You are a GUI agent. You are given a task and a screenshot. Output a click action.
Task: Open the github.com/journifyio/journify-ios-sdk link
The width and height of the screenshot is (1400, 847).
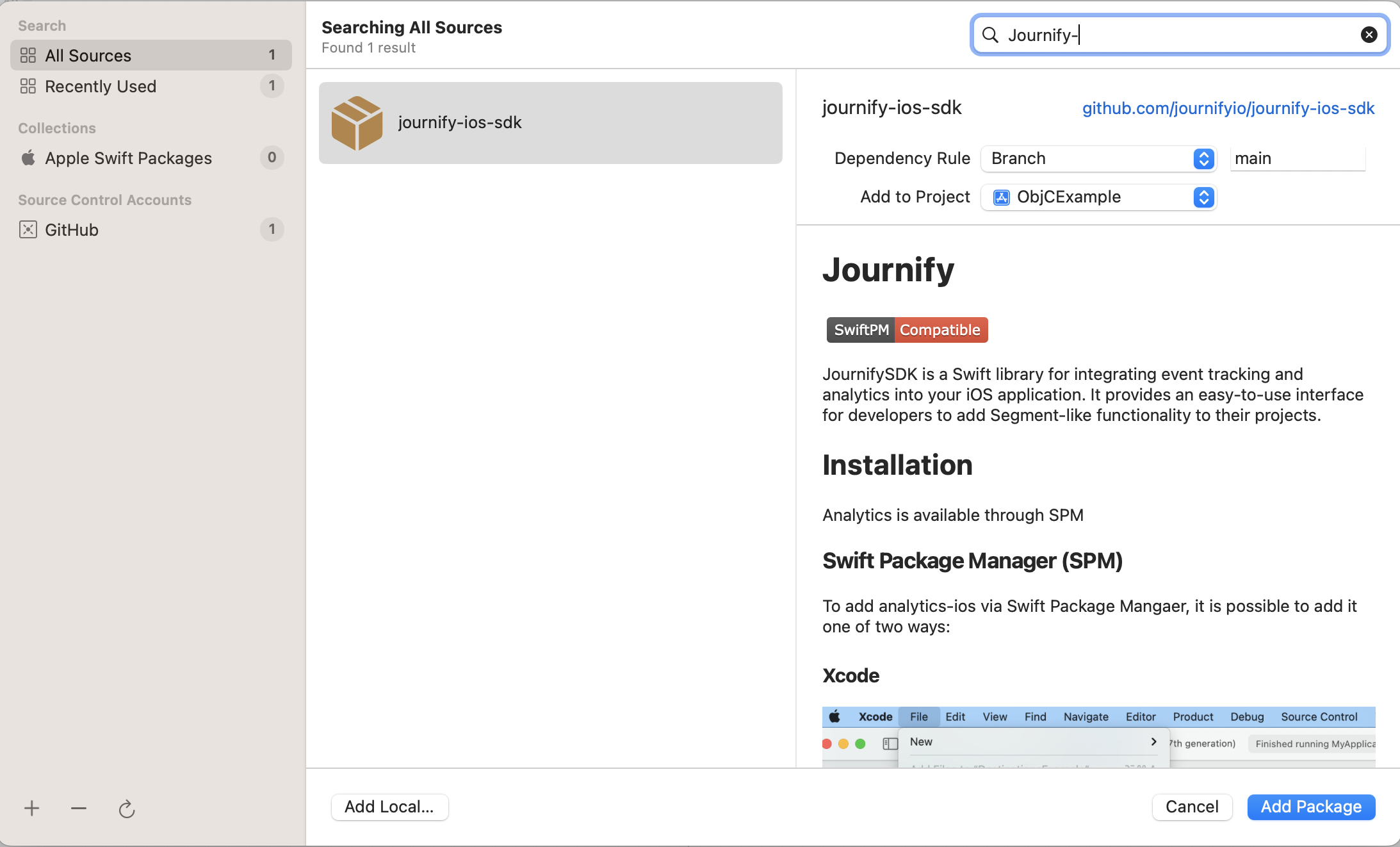tap(1228, 108)
